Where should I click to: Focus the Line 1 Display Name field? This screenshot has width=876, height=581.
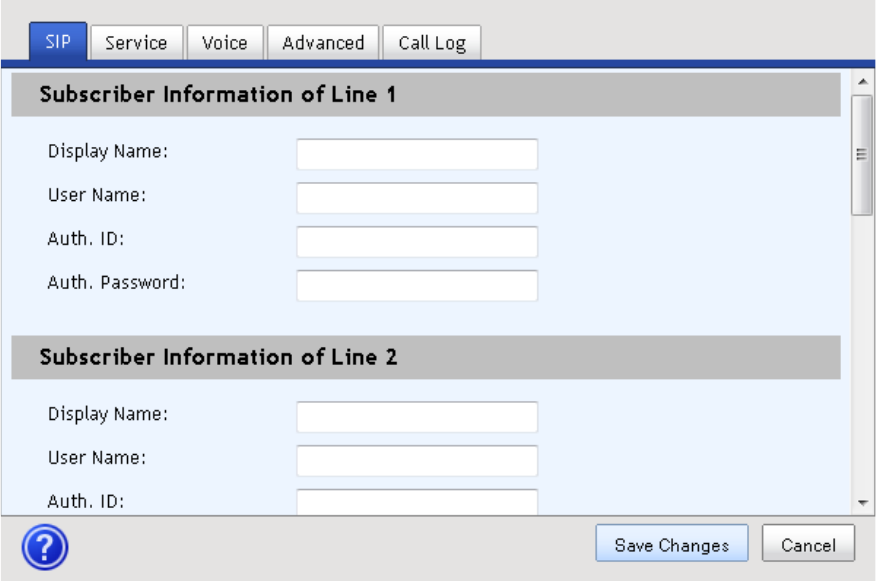(417, 155)
